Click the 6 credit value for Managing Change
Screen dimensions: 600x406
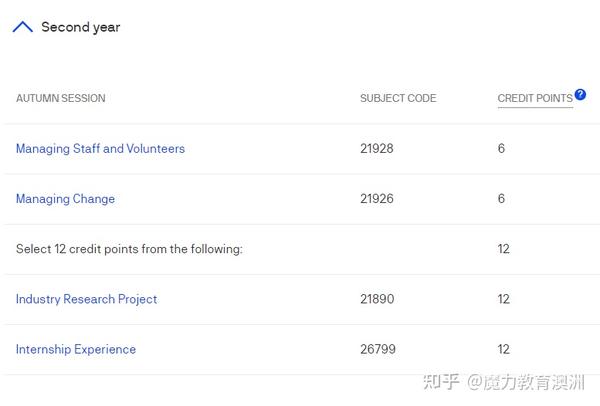point(501,199)
